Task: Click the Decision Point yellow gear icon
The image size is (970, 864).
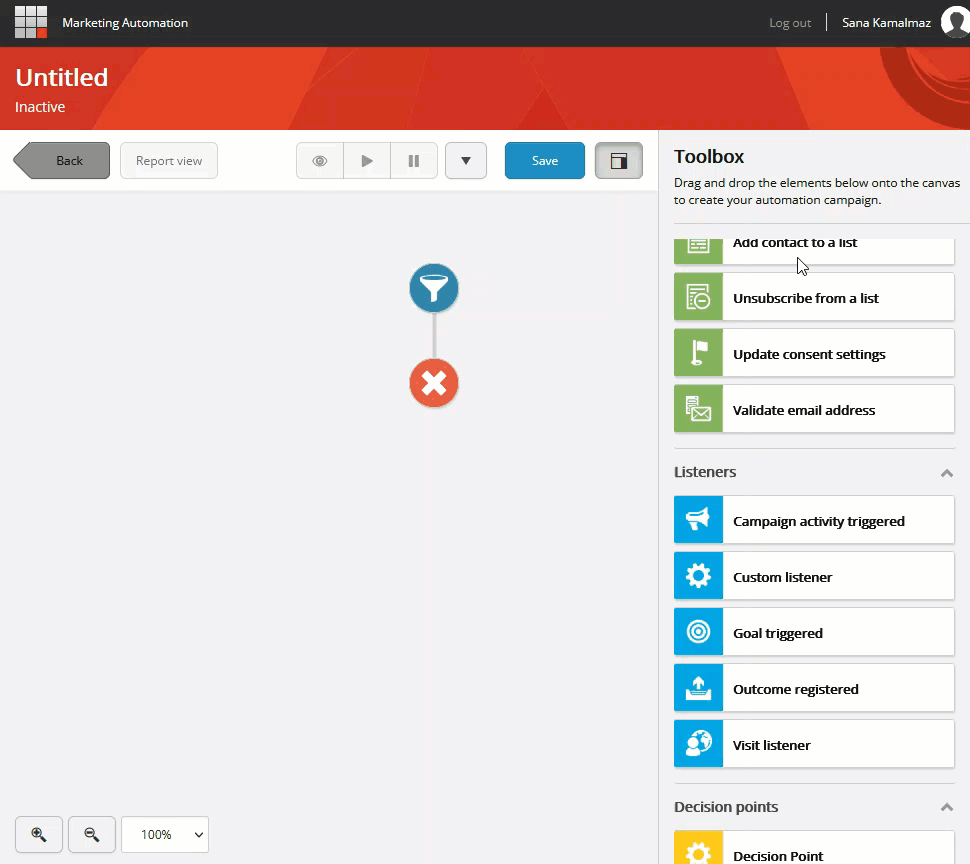Action: [698, 847]
